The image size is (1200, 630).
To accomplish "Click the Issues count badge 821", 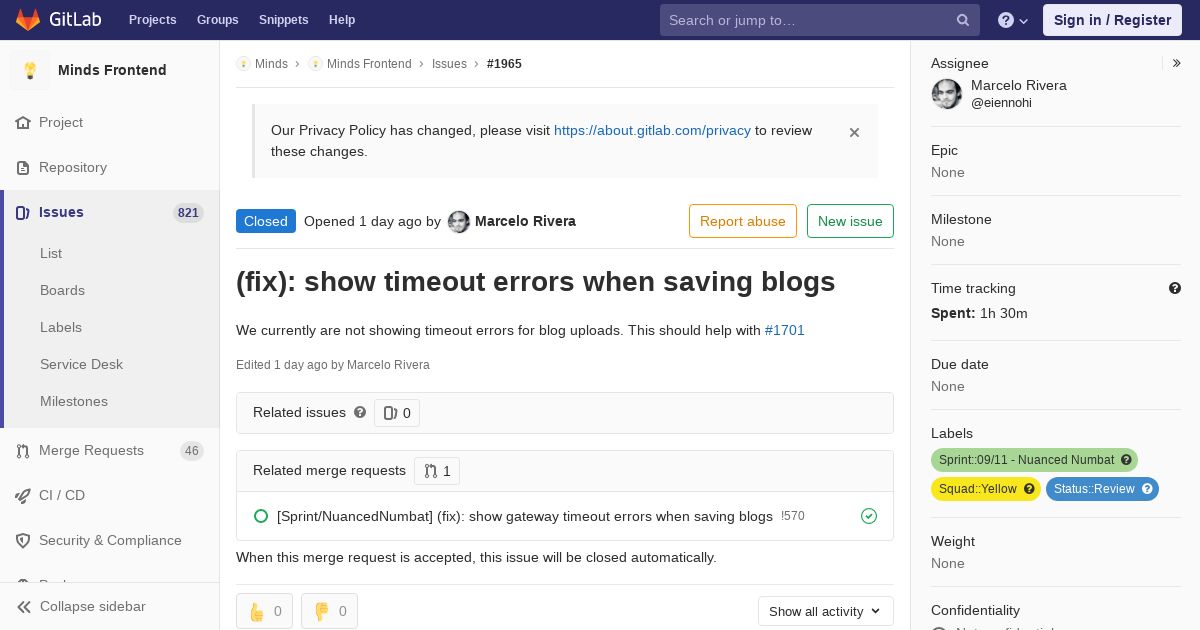I will click(188, 212).
